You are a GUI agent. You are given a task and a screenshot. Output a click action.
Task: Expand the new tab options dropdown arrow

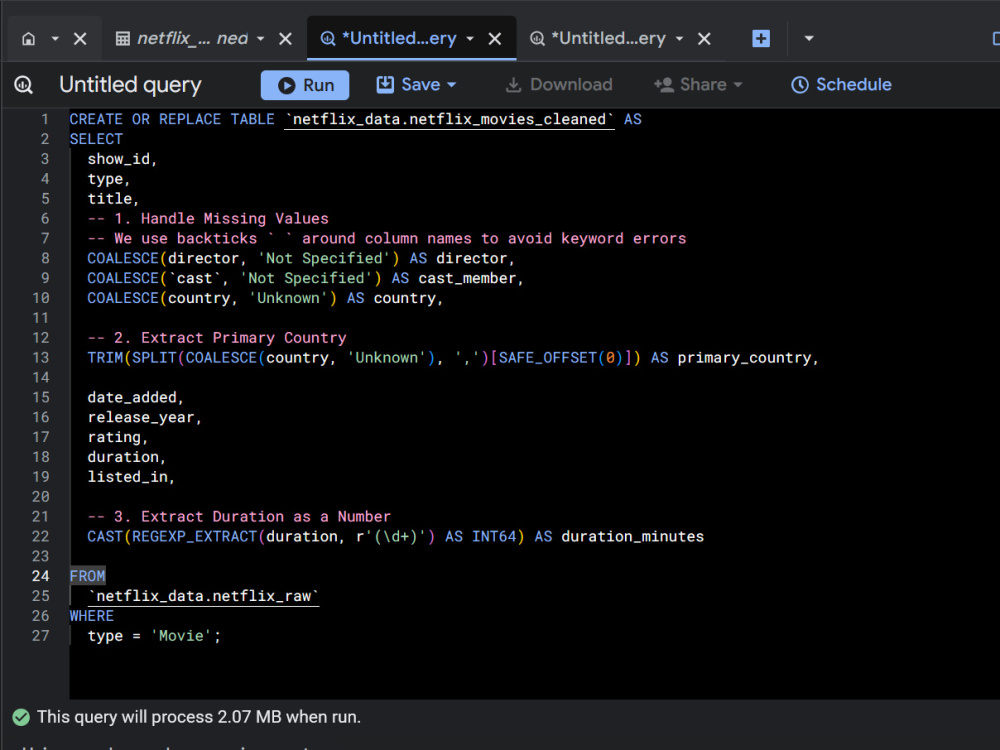[809, 39]
